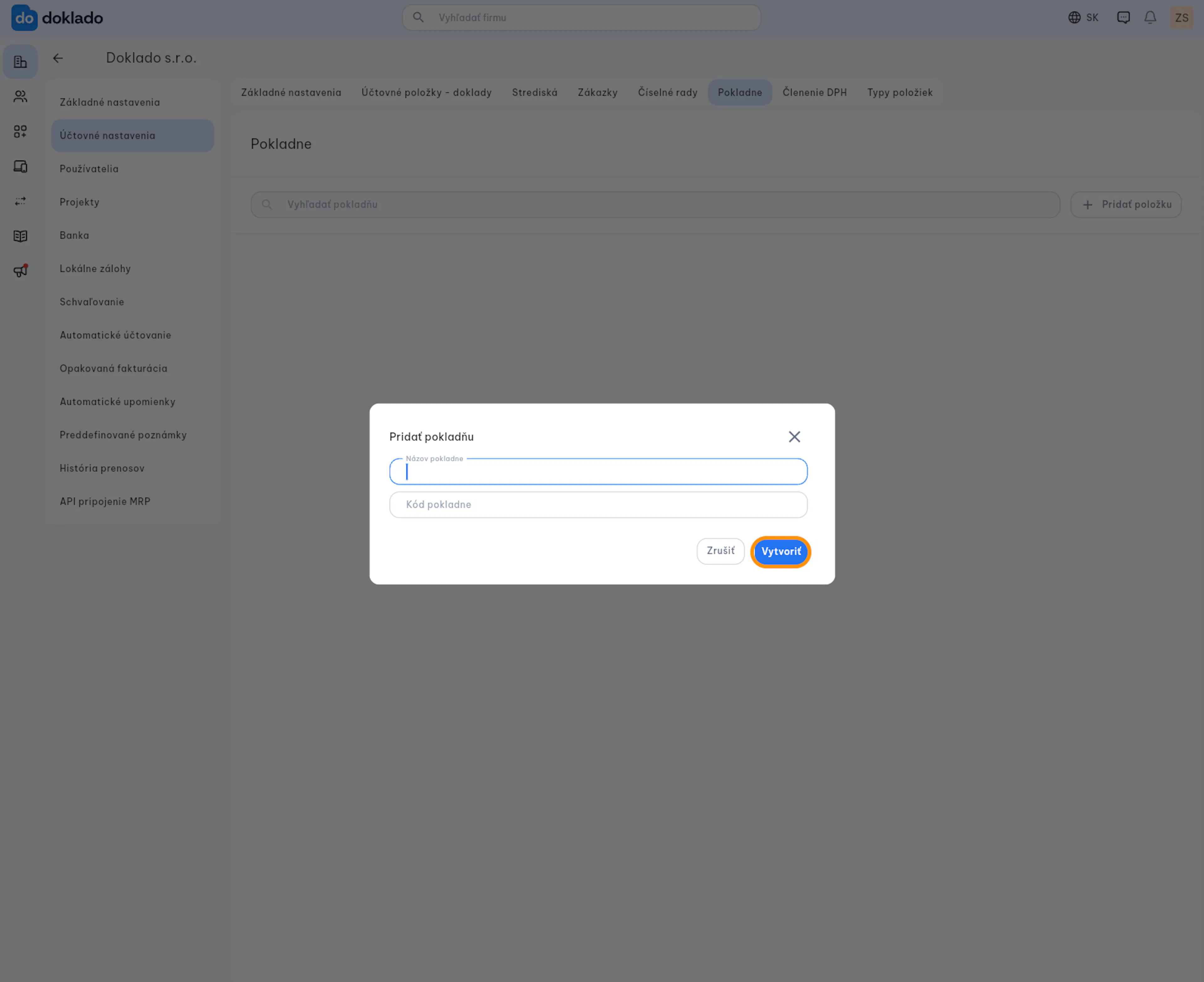1204x982 pixels.
Task: Open the companies building icon in sidebar
Action: (x=20, y=62)
